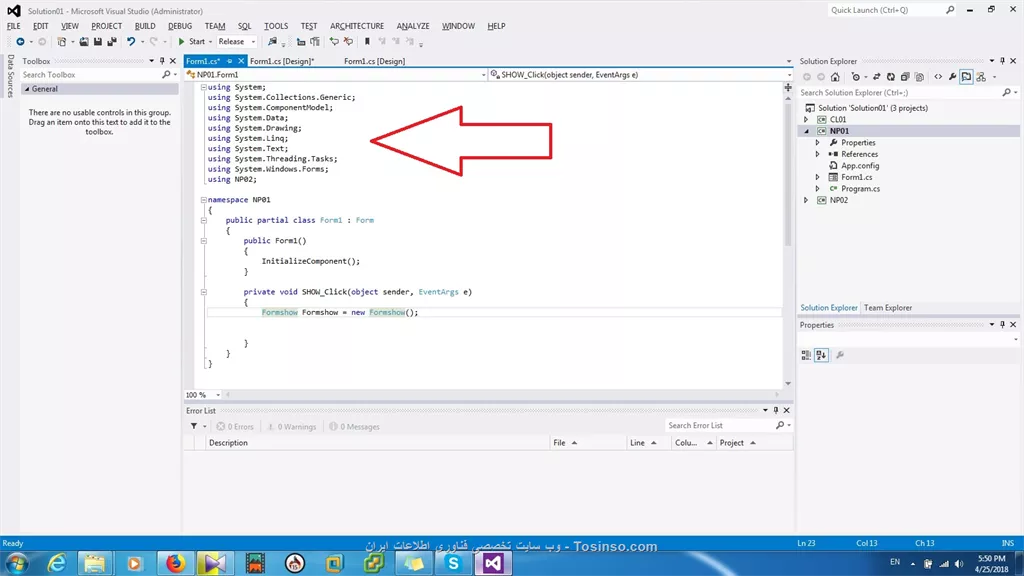Toggle the 0 Warnings filter
Viewport: 1024px width, 576px height.
[x=291, y=426]
